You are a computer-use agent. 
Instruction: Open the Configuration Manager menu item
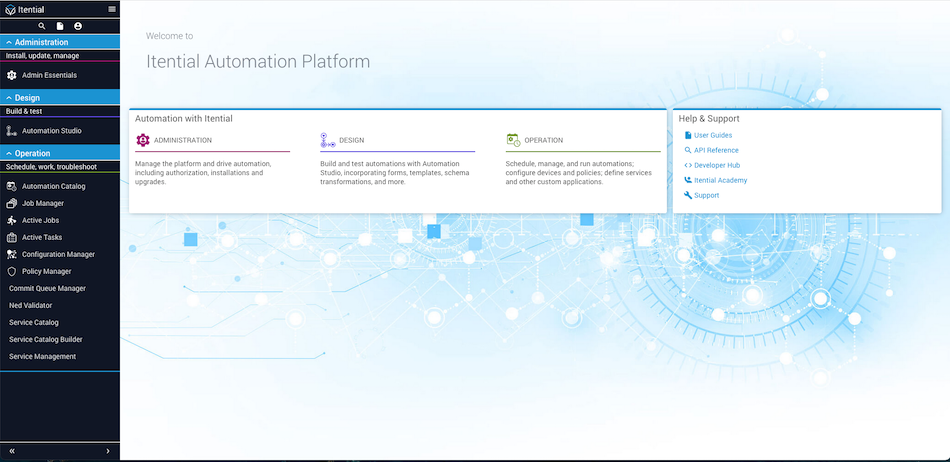pos(60,254)
